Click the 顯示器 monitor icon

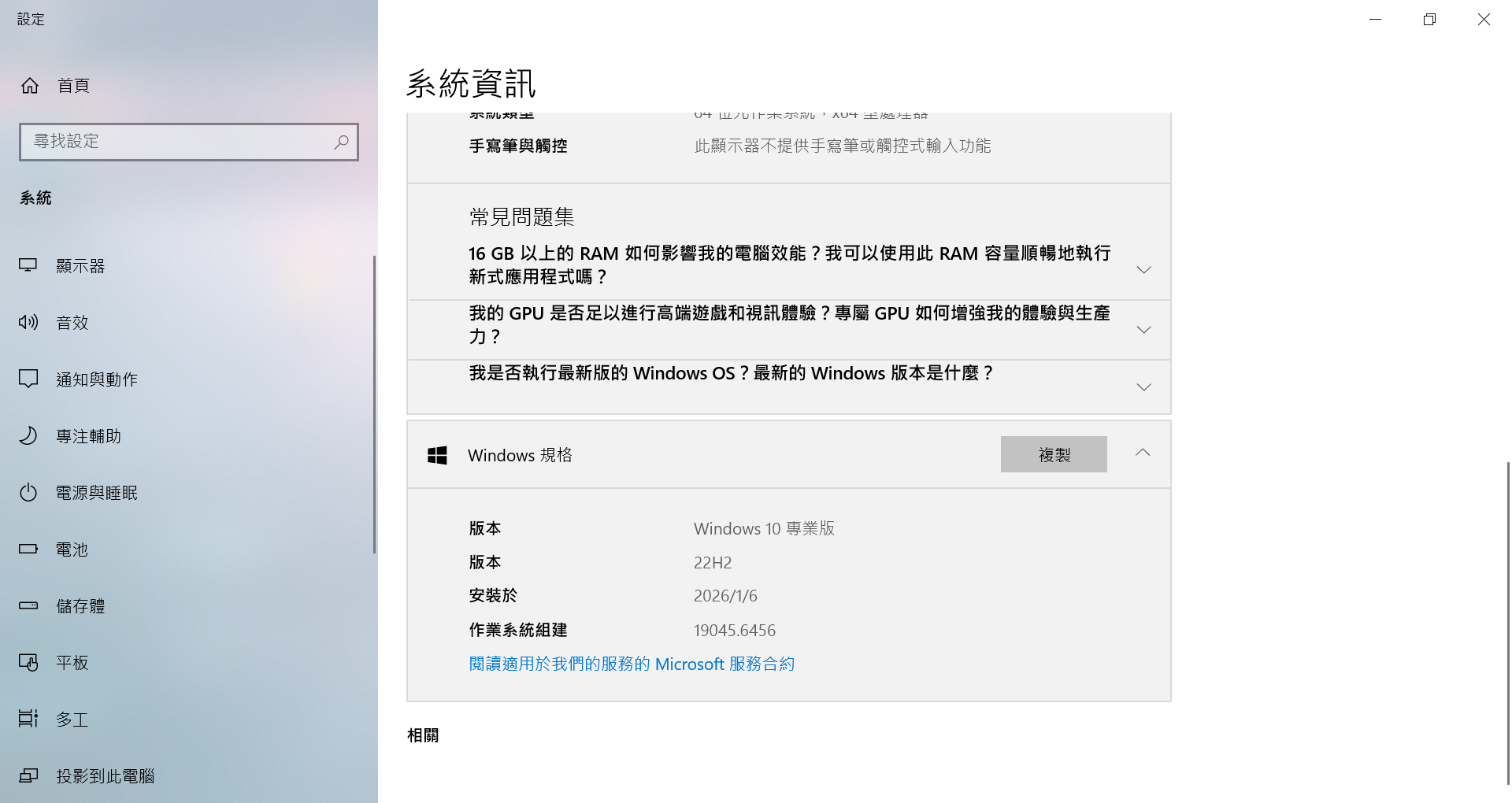[x=28, y=265]
